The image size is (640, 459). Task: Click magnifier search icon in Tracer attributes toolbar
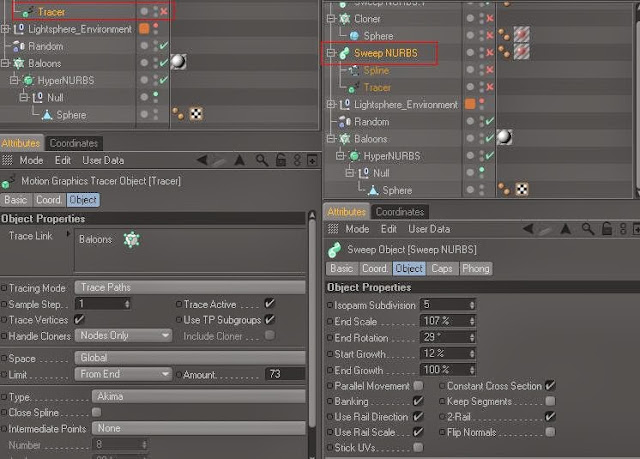pyautogui.click(x=262, y=160)
